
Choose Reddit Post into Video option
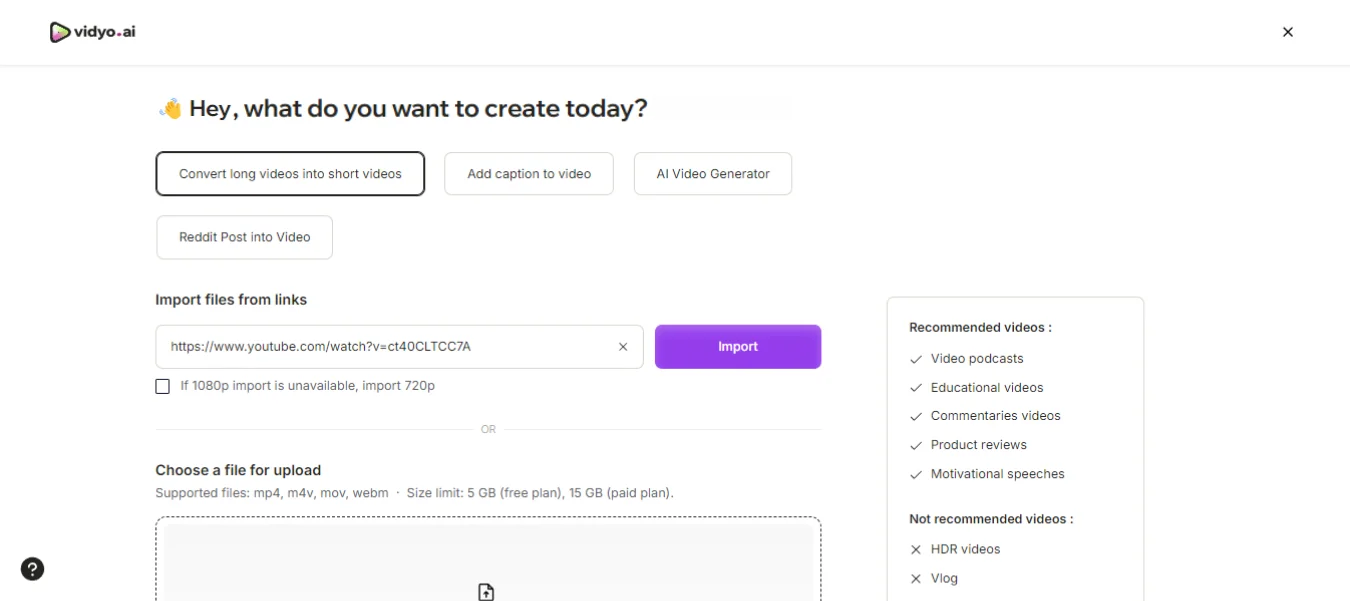244,237
